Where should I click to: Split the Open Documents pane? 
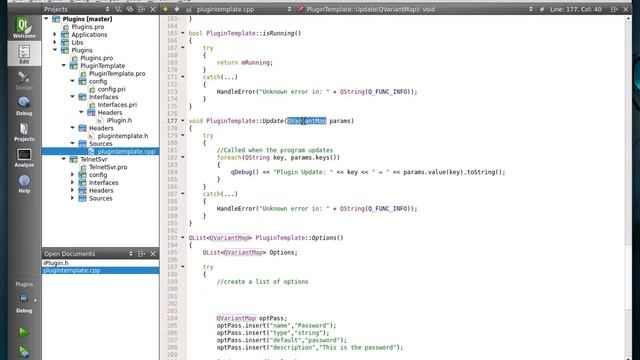(x=141, y=253)
